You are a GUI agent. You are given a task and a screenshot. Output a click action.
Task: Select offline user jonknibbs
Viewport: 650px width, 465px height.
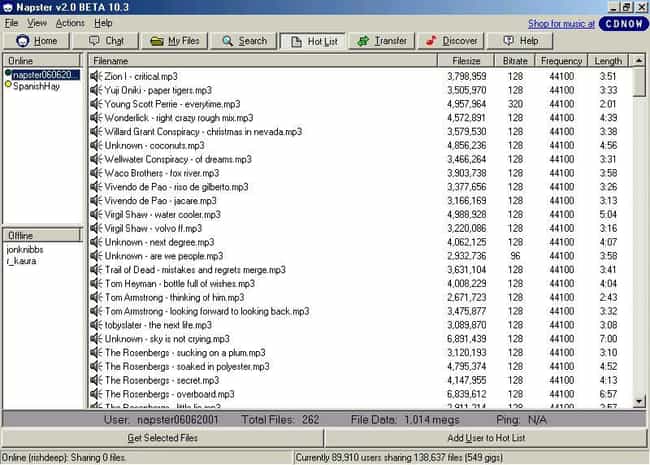pos(25,249)
